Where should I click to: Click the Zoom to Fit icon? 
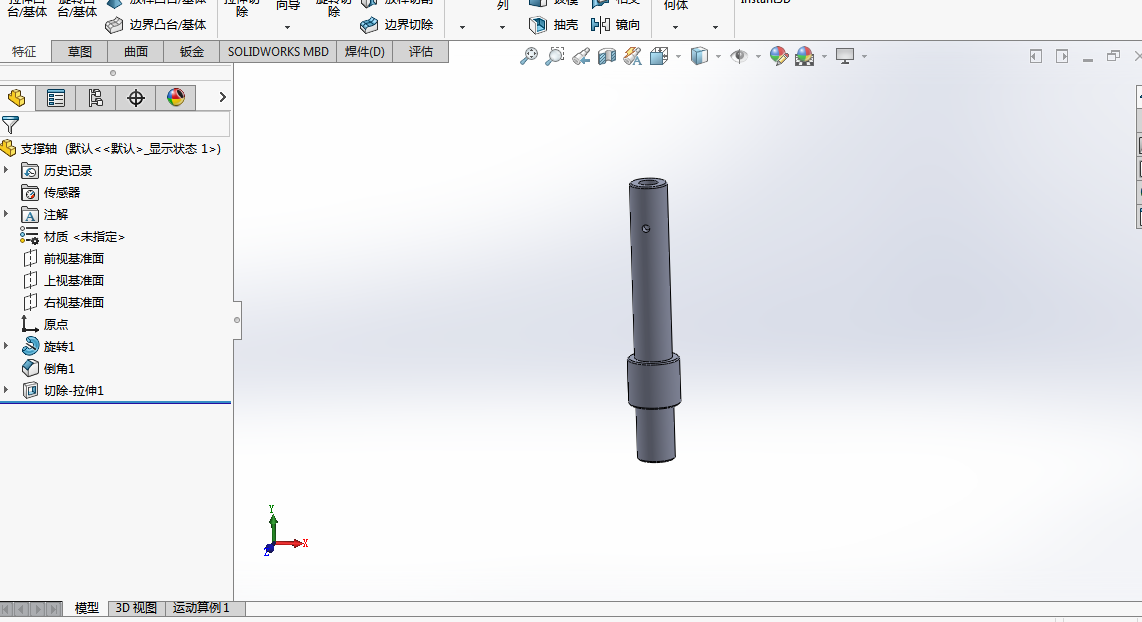coord(529,56)
